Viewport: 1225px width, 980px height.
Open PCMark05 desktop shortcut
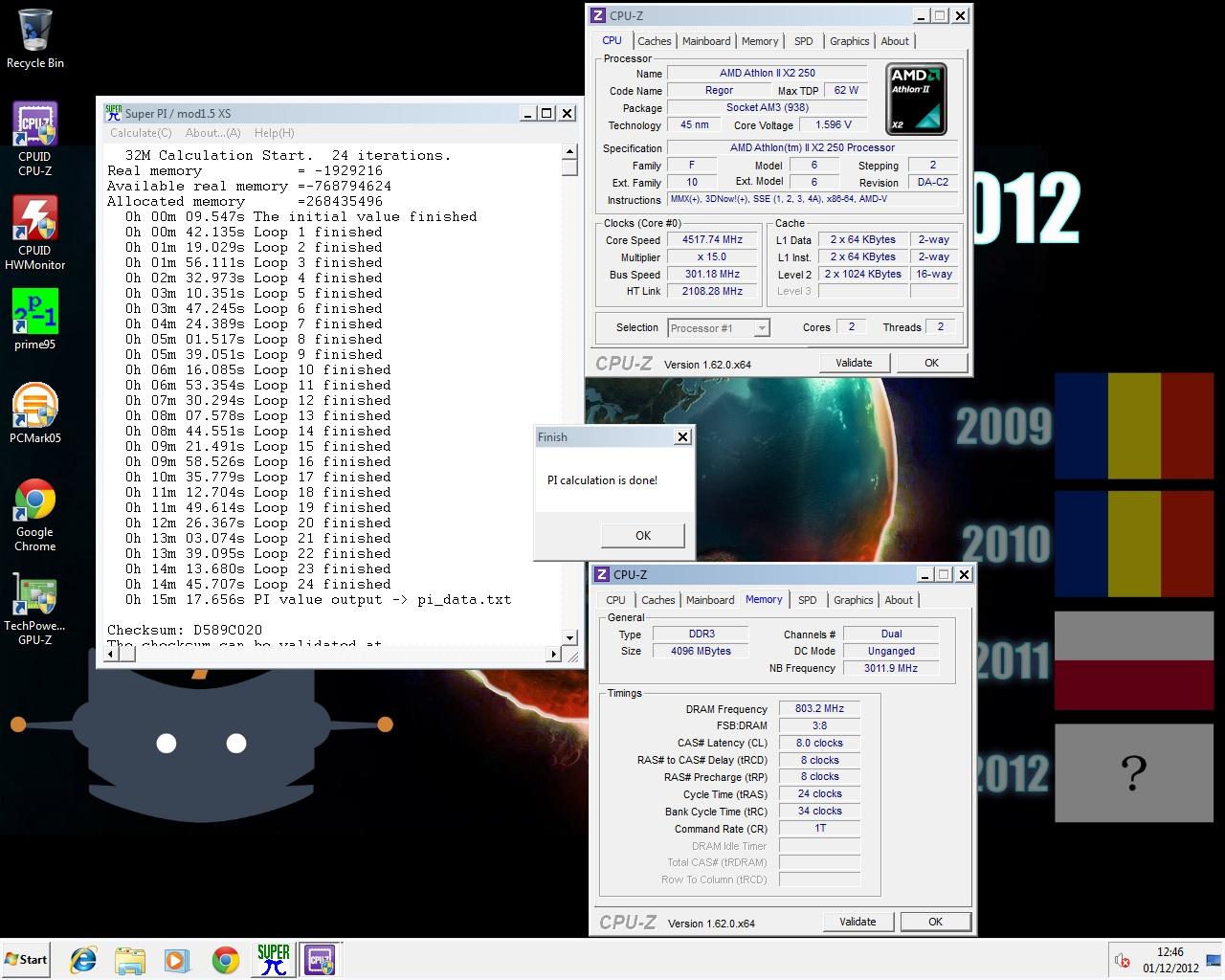pyautogui.click(x=34, y=413)
